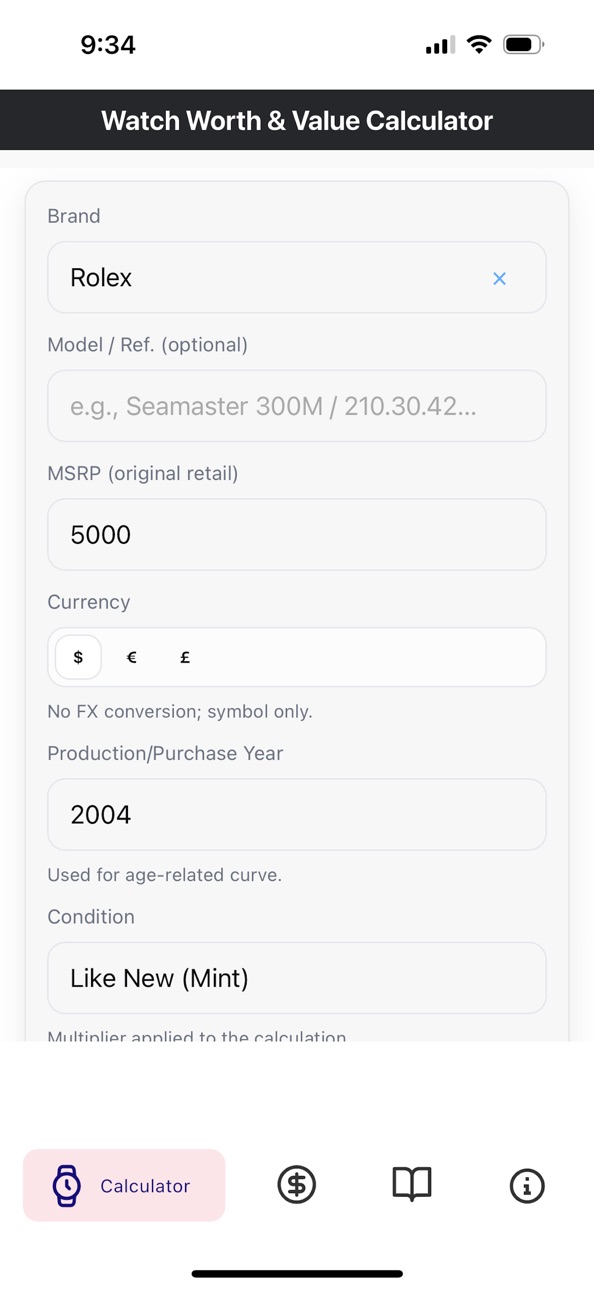The height and width of the screenshot is (1290, 594).
Task: Open the open-book guide tab
Action: coord(411,1185)
